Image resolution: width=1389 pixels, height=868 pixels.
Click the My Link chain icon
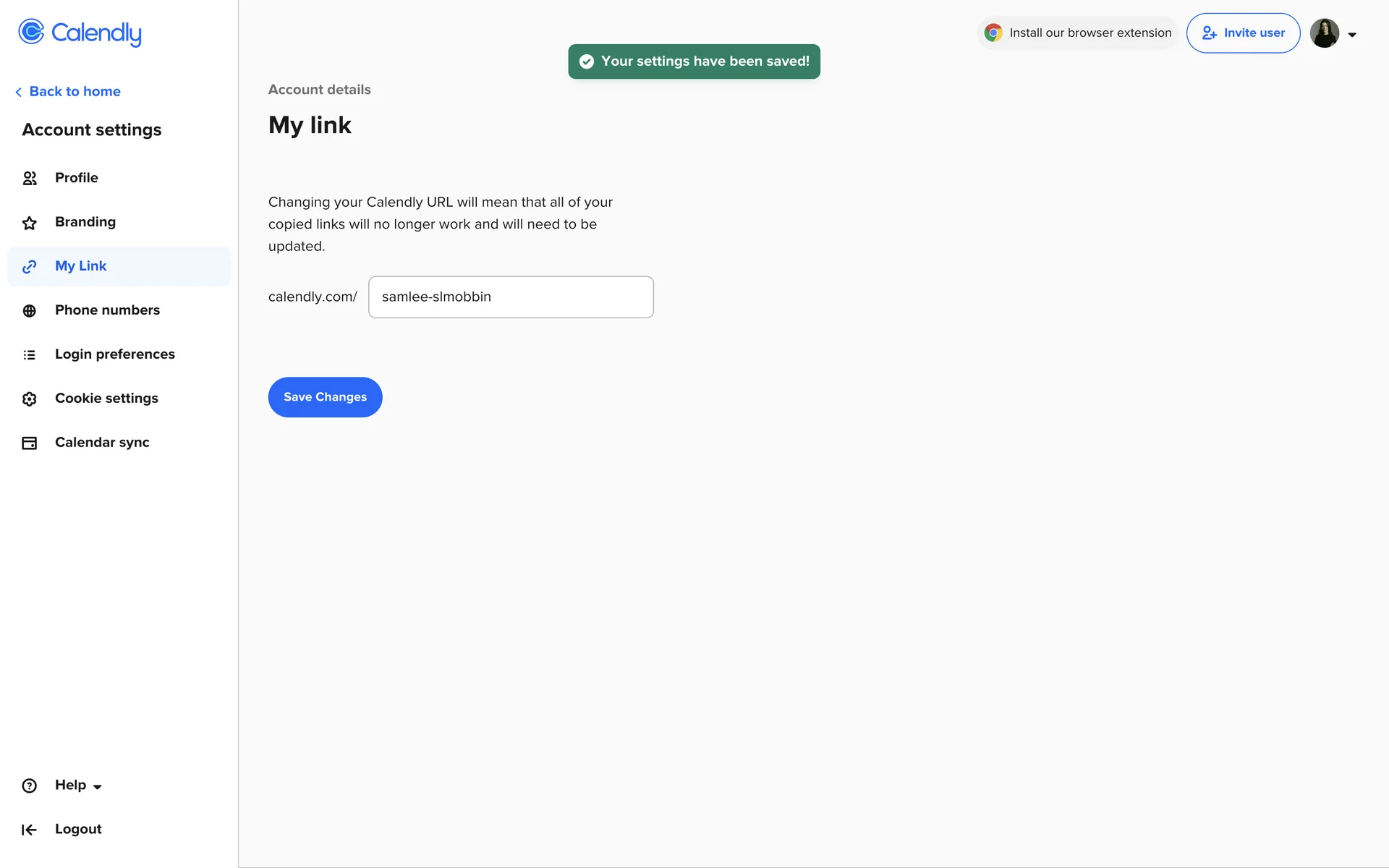pyautogui.click(x=30, y=267)
